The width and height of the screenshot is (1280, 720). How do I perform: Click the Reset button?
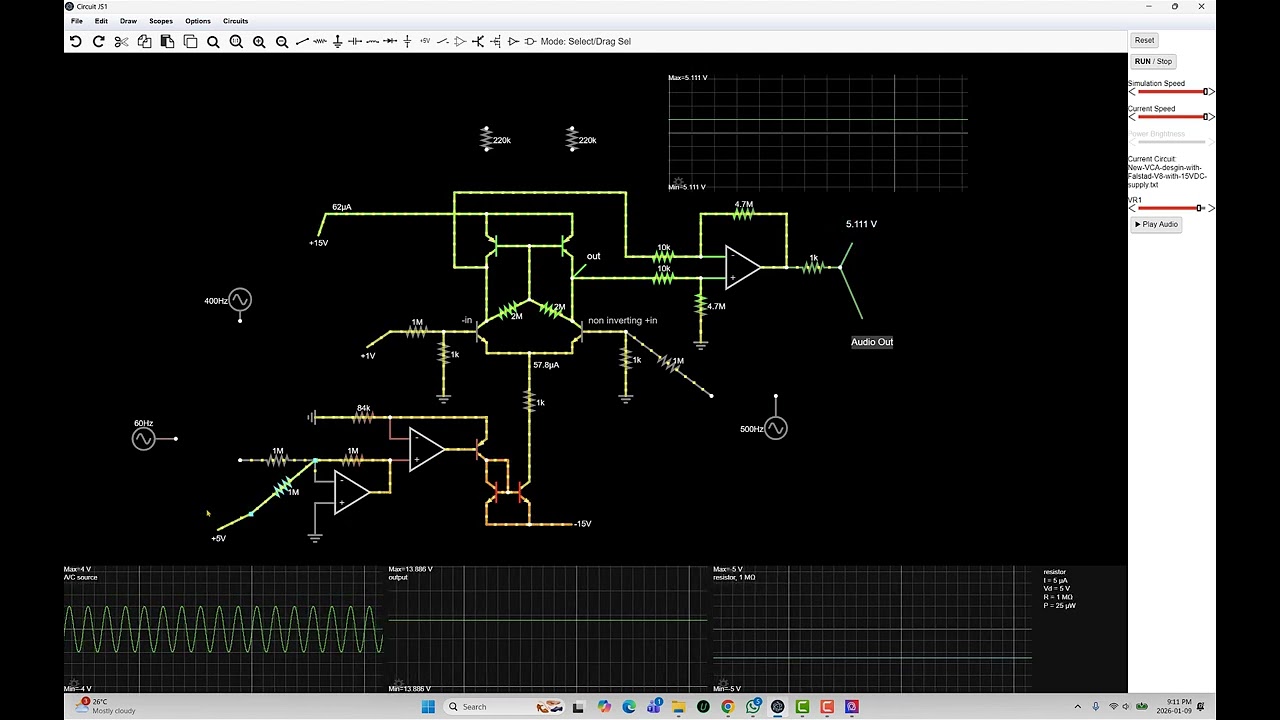tap(1144, 40)
